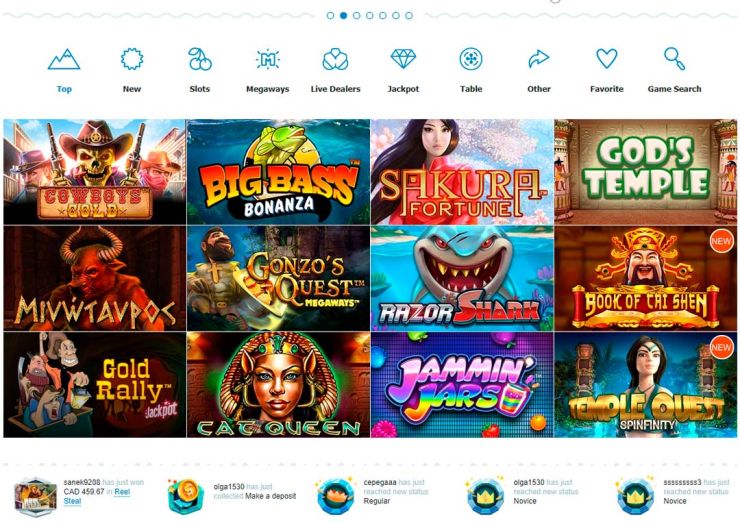Select the last carousel dot

[x=409, y=16]
